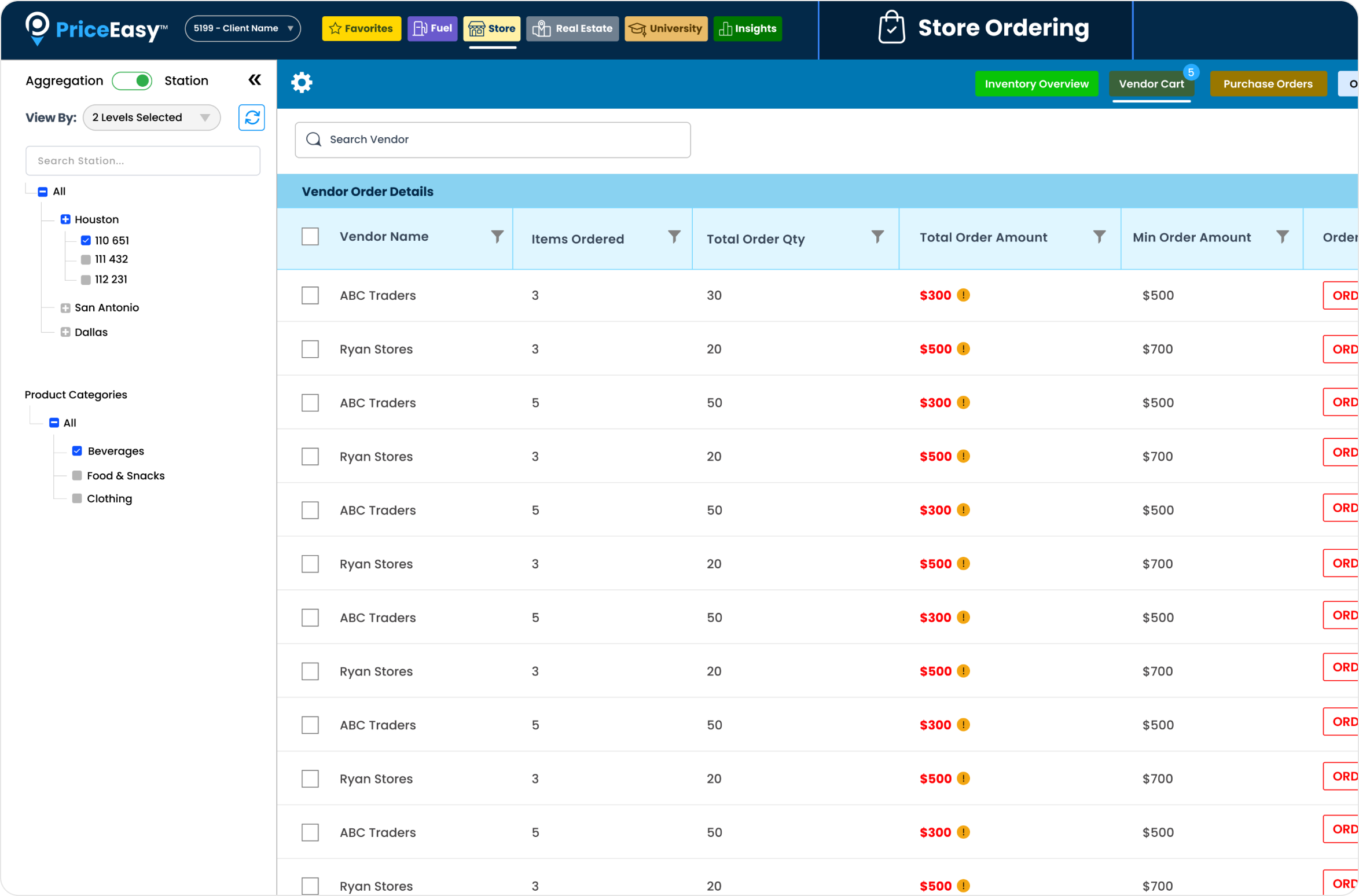Open the 5199 - Client Name dropdown

[243, 28]
